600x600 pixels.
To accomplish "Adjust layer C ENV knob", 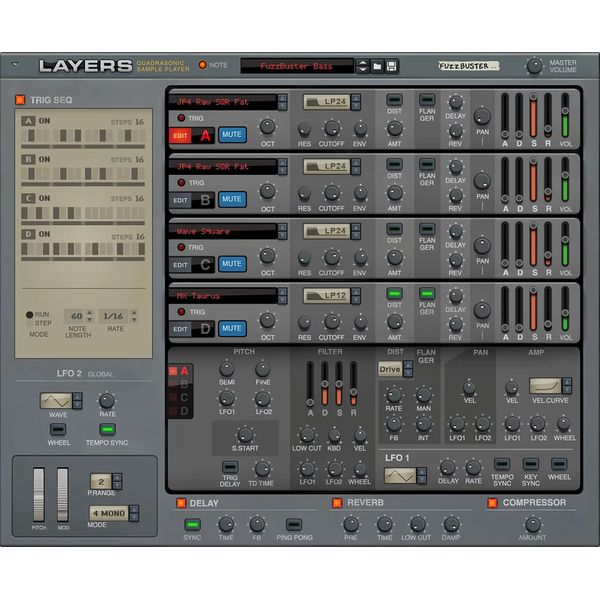I will coord(360,258).
